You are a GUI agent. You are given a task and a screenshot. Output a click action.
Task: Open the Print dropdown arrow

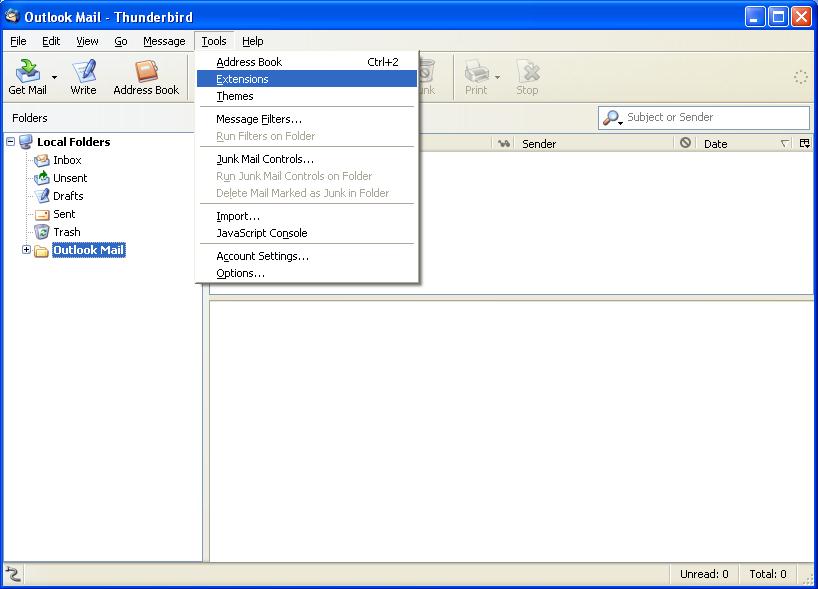click(497, 77)
